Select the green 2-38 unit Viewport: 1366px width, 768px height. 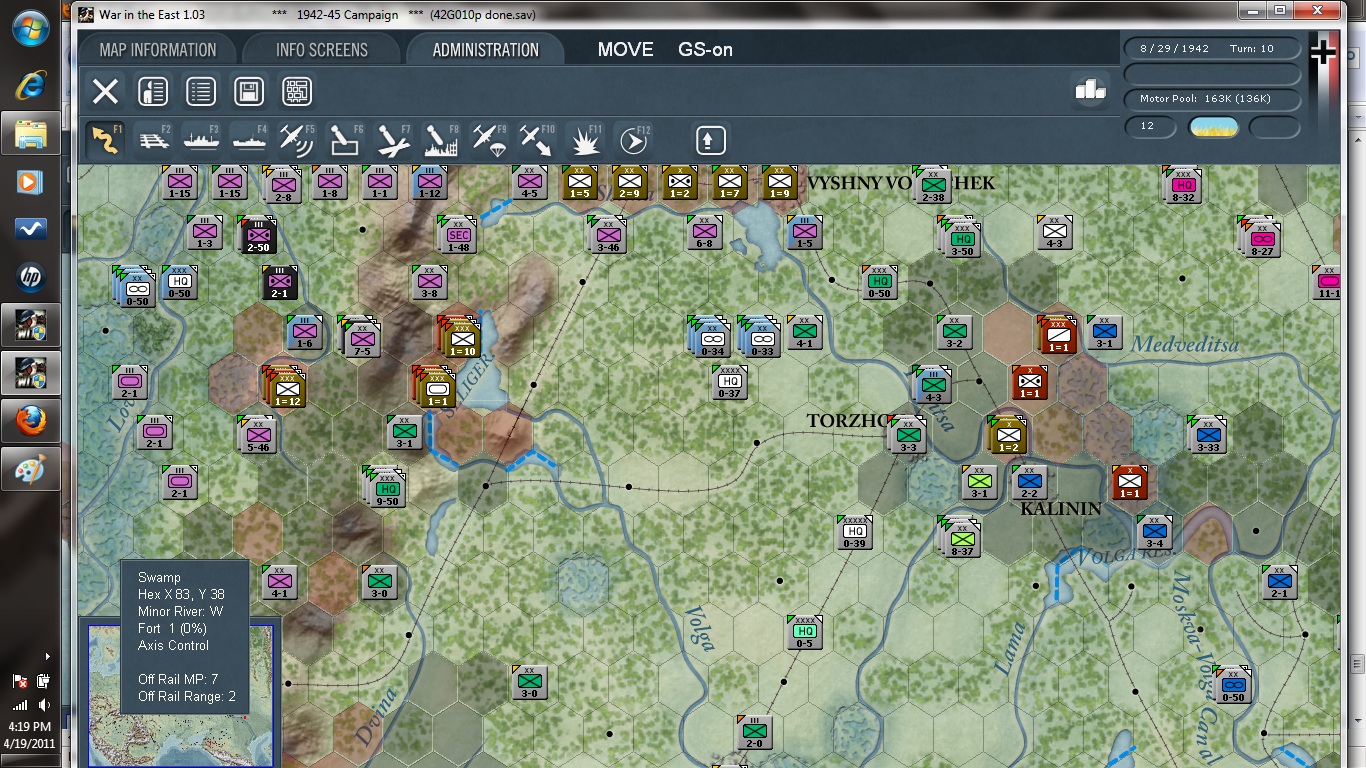tap(932, 185)
